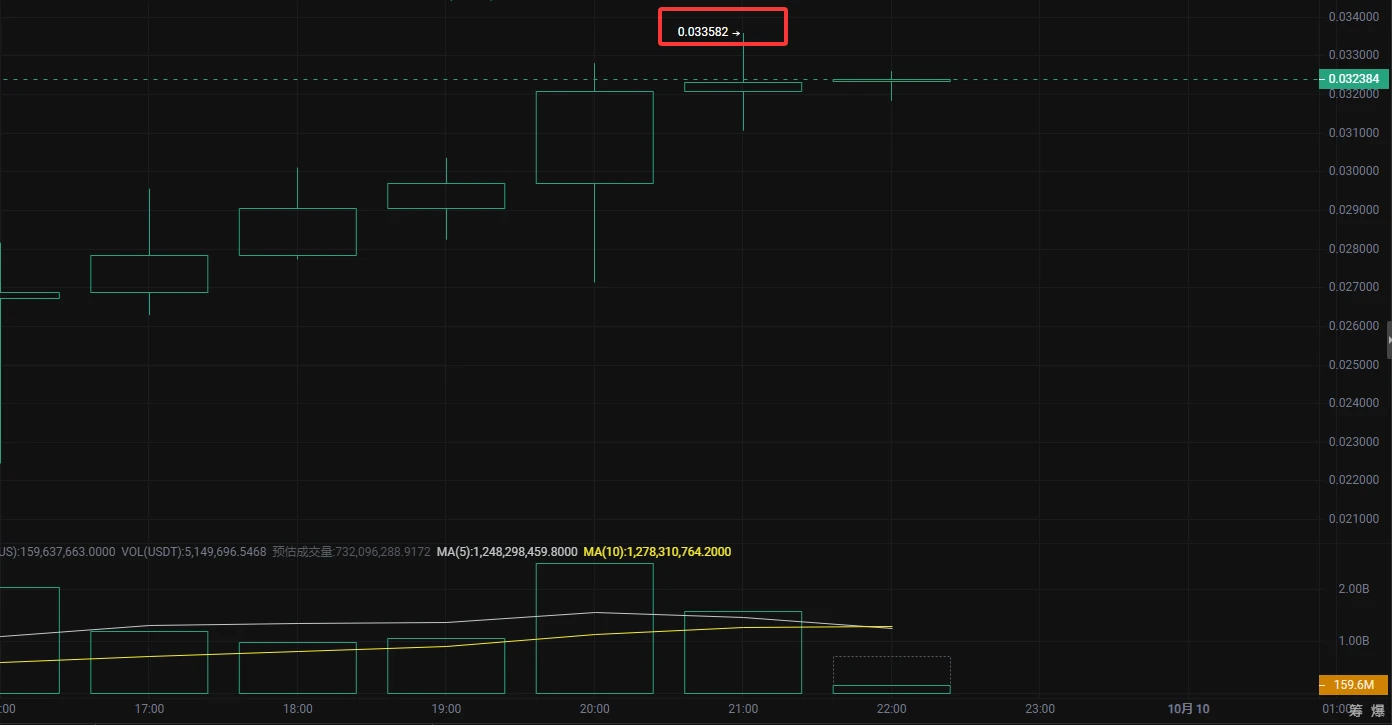Click the 10月 10 date label on time axis

click(1188, 709)
